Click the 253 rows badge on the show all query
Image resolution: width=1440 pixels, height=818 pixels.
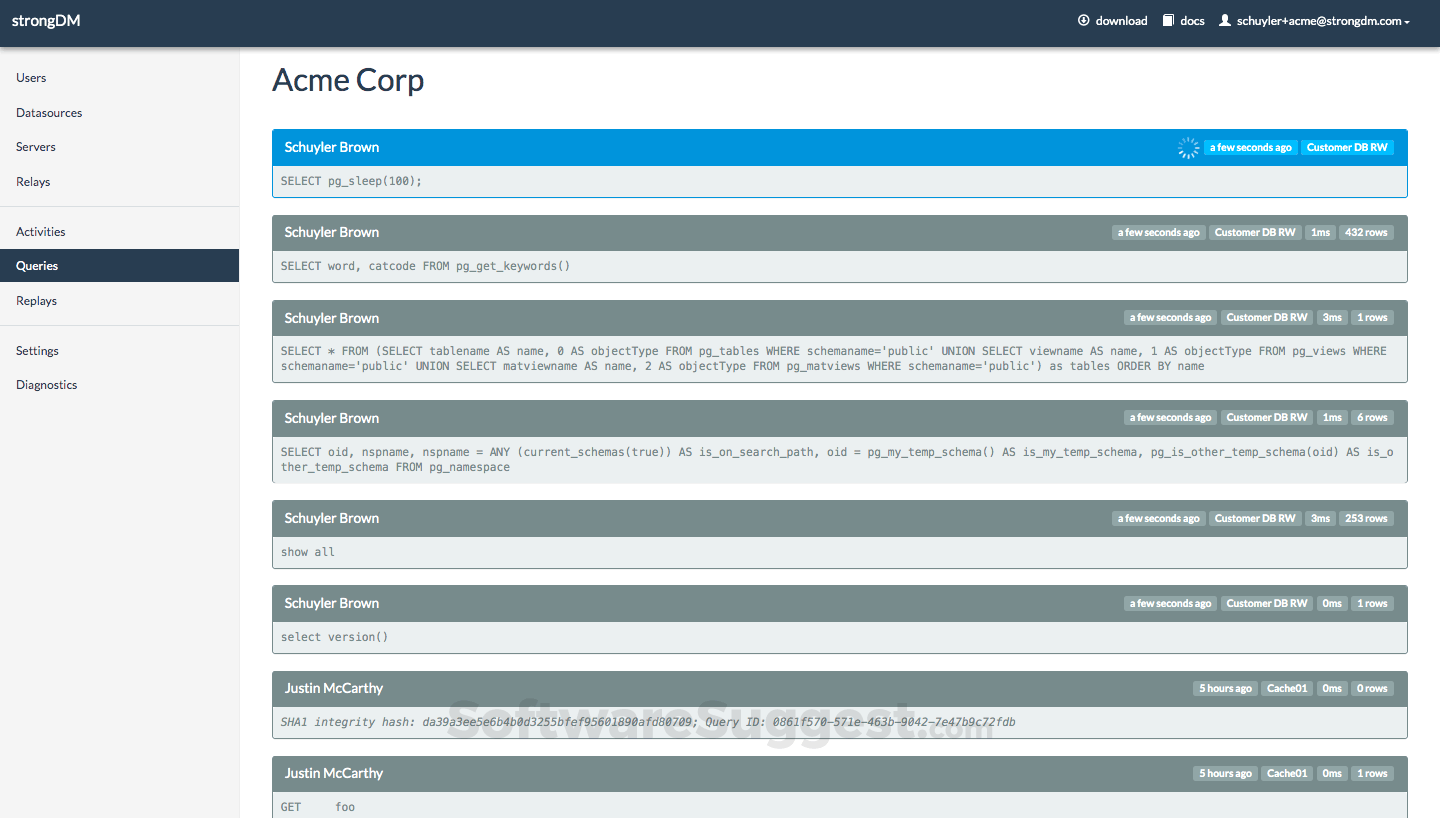point(1366,518)
